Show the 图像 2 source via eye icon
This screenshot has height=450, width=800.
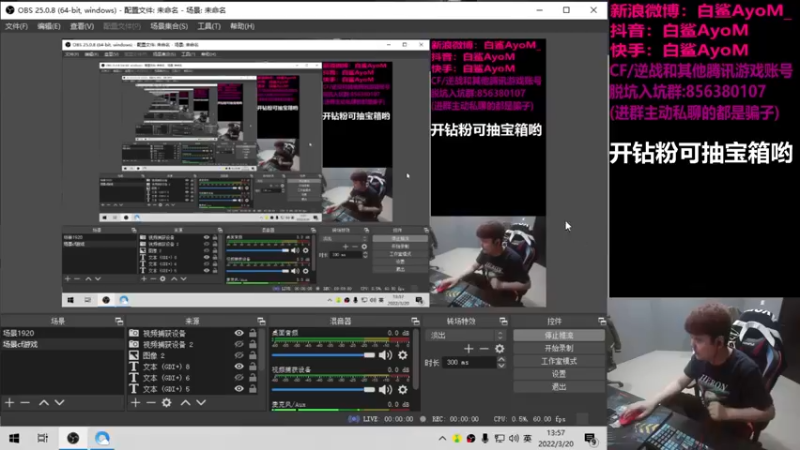tap(239, 356)
